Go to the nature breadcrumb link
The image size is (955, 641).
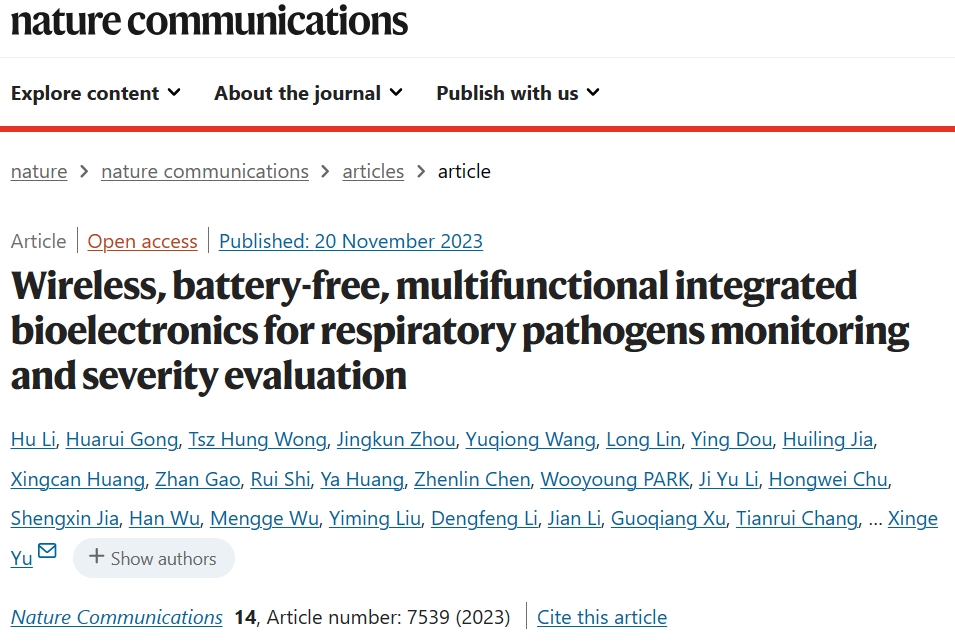39,172
